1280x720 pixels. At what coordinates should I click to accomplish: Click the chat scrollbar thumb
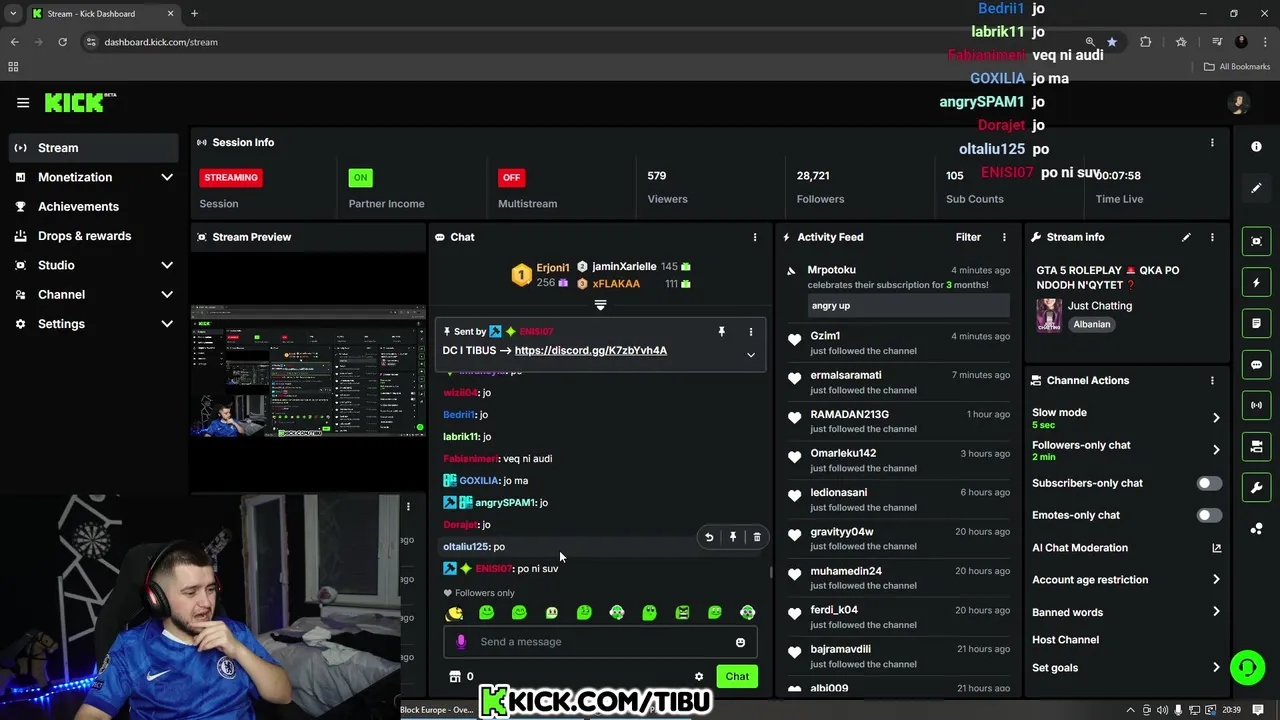[x=770, y=572]
